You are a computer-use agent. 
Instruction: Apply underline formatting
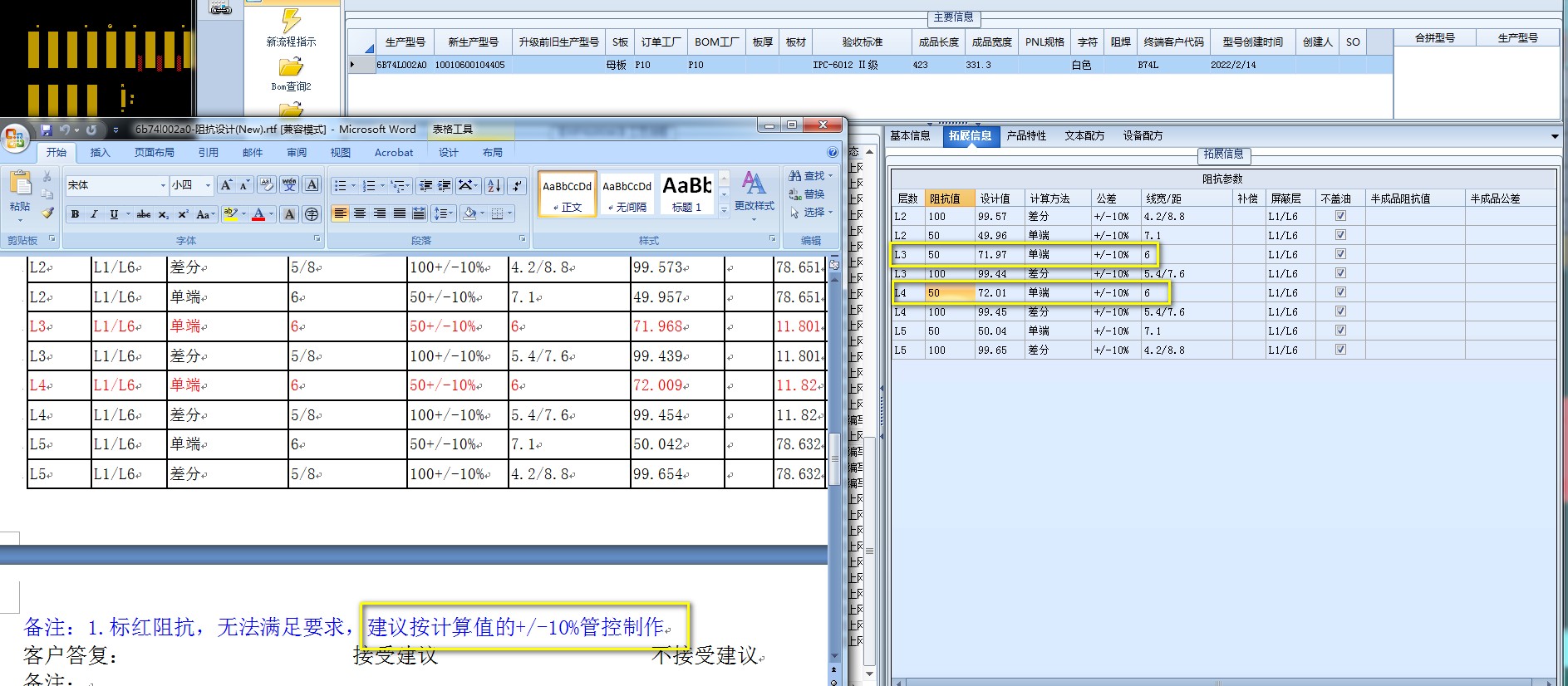tap(114, 214)
